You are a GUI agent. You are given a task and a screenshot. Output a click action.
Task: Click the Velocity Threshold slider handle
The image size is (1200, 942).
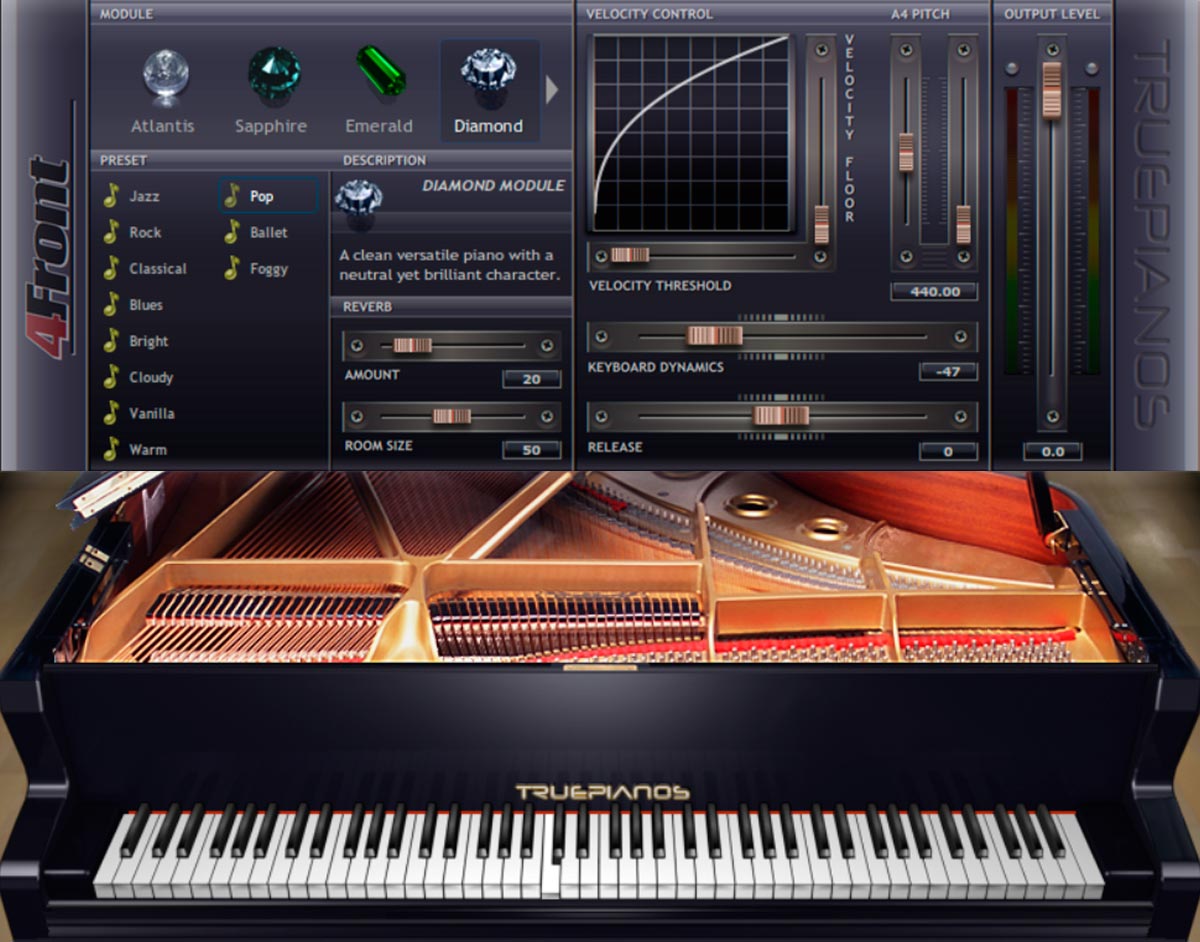630,256
